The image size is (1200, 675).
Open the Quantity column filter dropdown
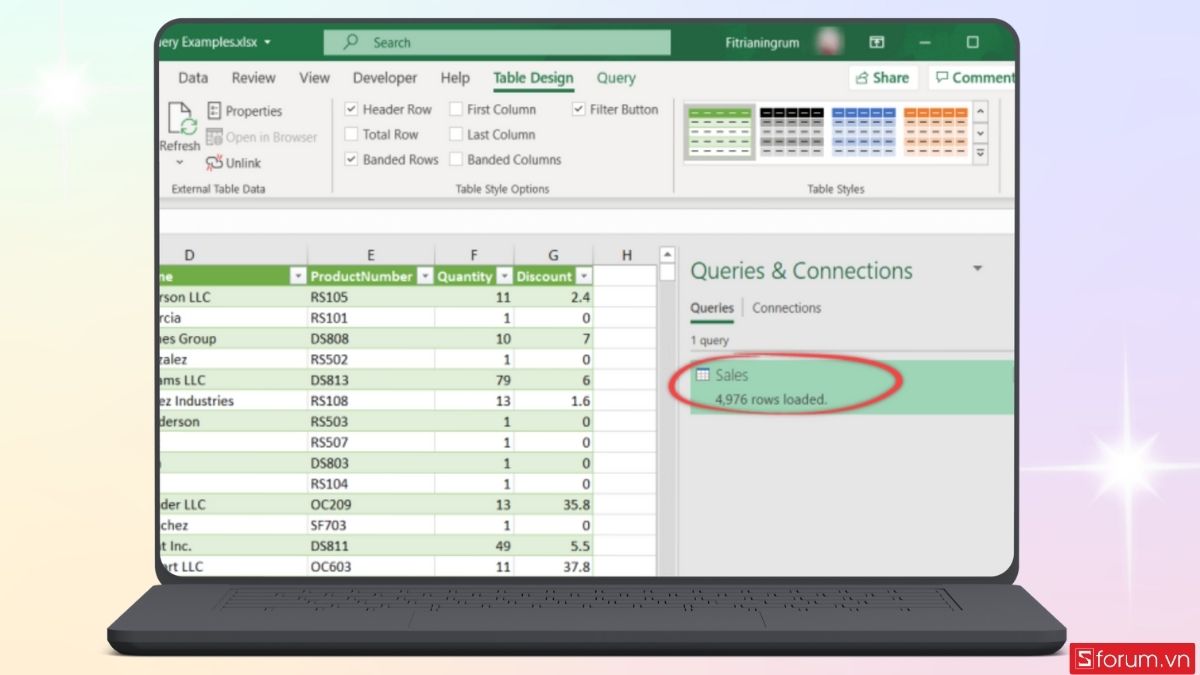point(504,277)
